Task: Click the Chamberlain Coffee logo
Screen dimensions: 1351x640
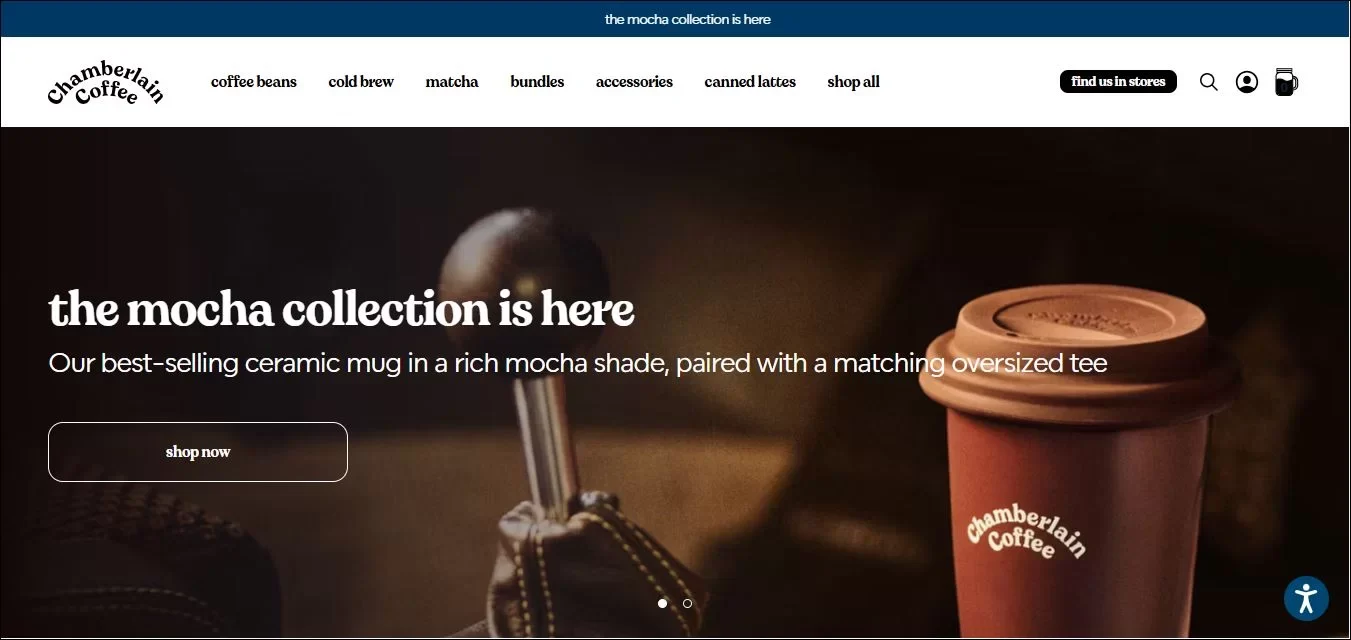Action: point(105,83)
